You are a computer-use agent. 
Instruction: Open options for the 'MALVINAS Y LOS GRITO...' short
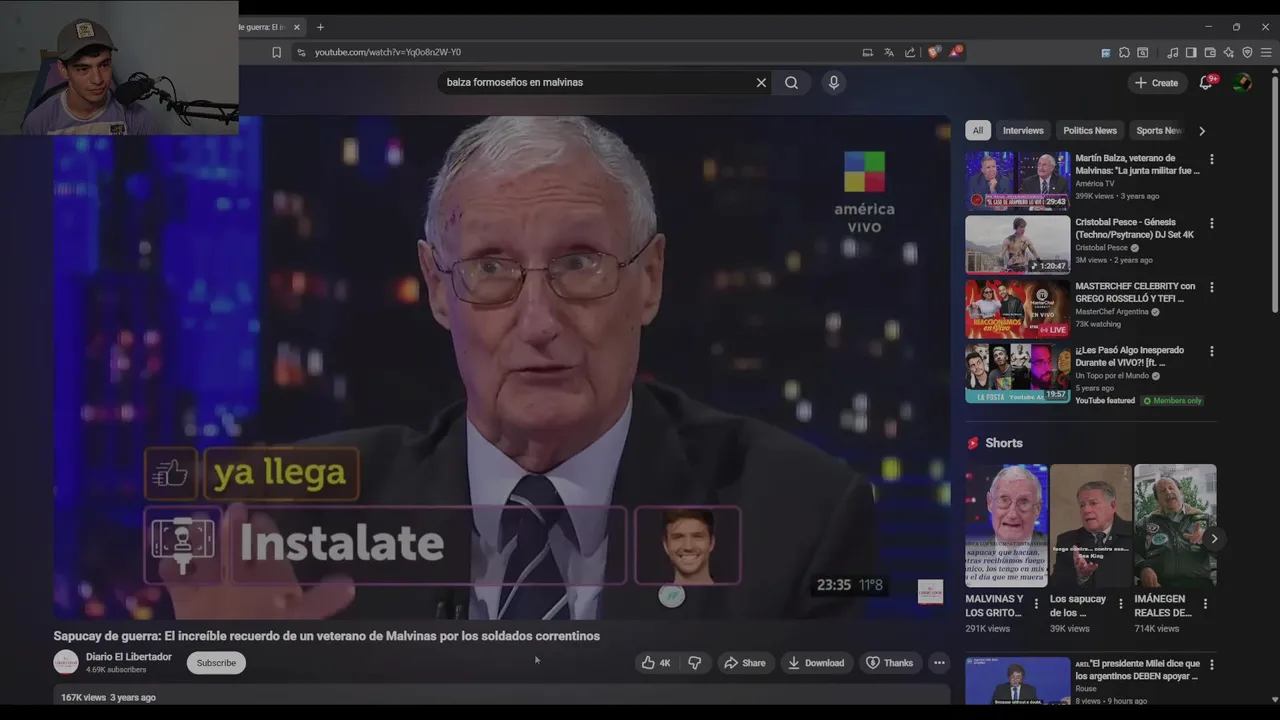1036,604
